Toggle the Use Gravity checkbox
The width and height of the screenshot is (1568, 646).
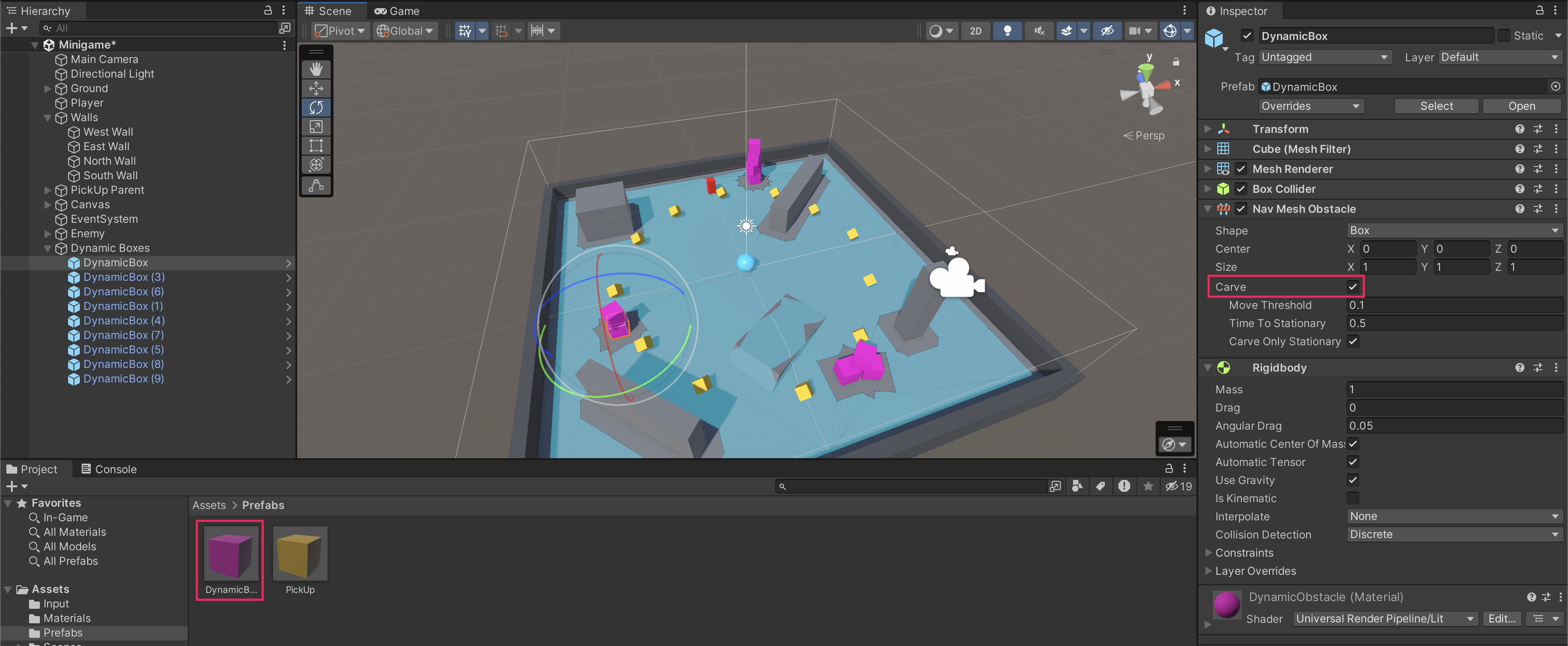point(1352,480)
